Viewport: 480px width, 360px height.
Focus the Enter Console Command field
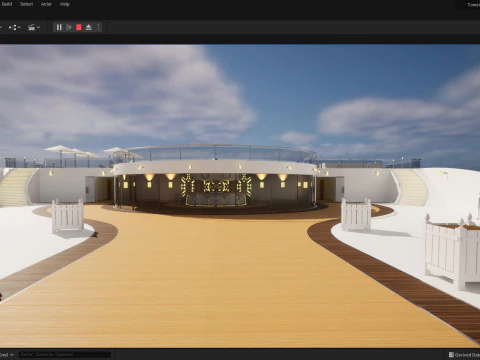(65, 354)
